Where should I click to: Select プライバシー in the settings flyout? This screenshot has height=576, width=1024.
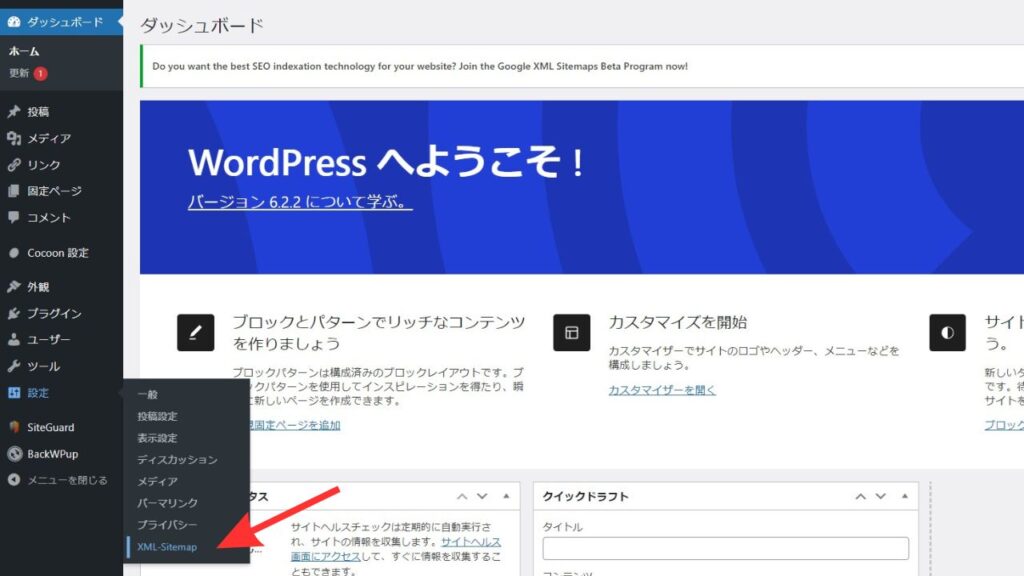click(167, 524)
